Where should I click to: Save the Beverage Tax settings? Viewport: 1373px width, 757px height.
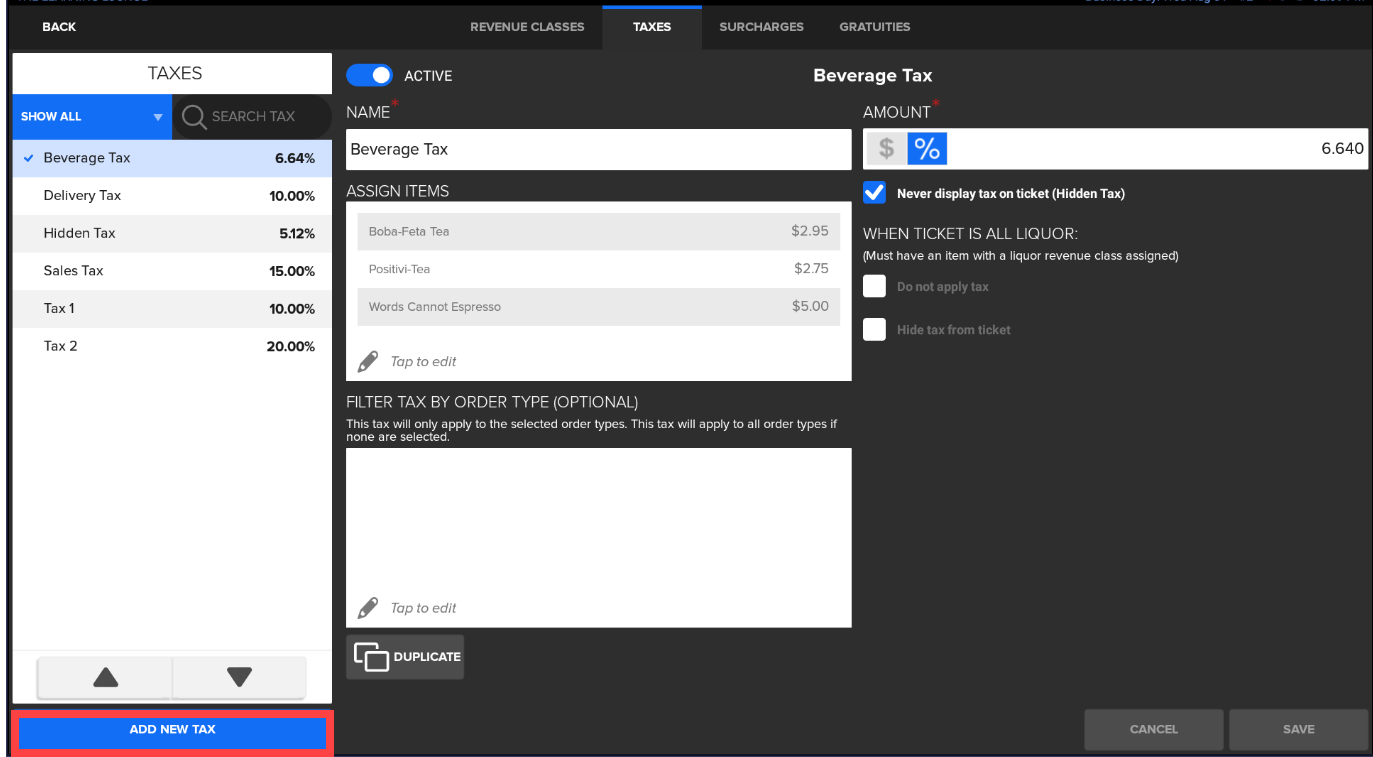coord(1298,729)
